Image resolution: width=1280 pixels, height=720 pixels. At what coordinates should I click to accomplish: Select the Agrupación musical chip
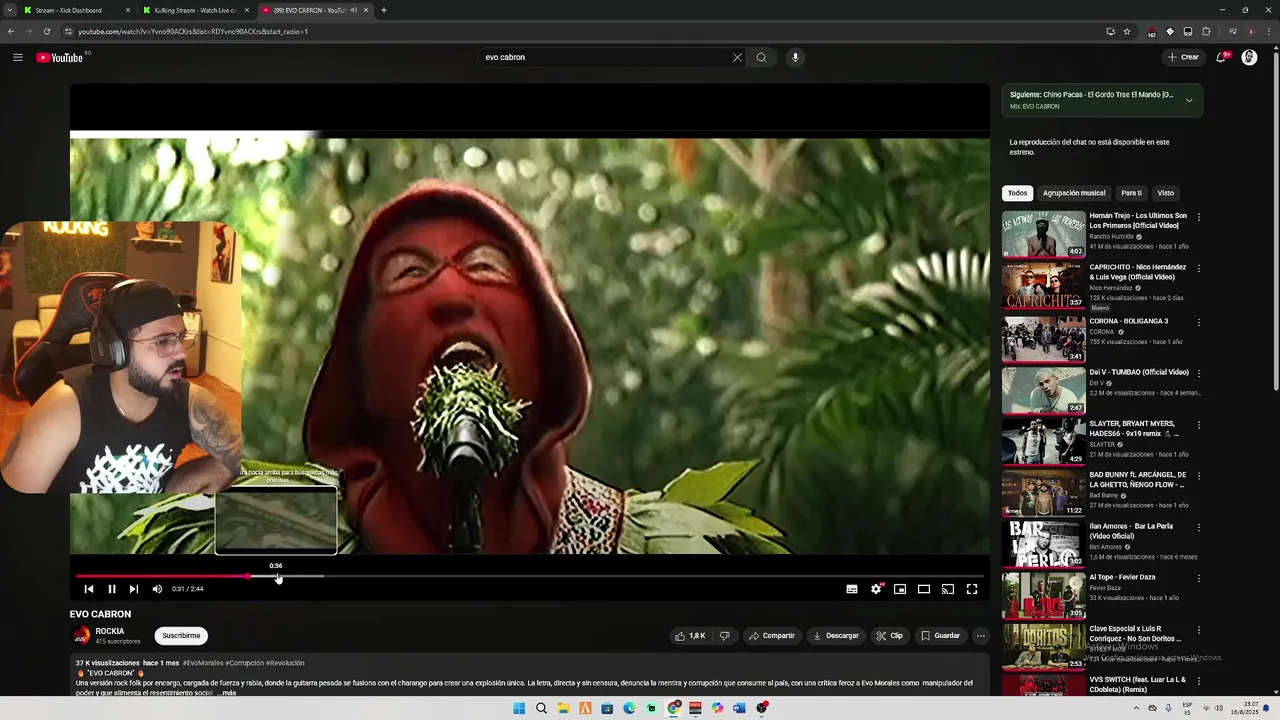[x=1074, y=193]
